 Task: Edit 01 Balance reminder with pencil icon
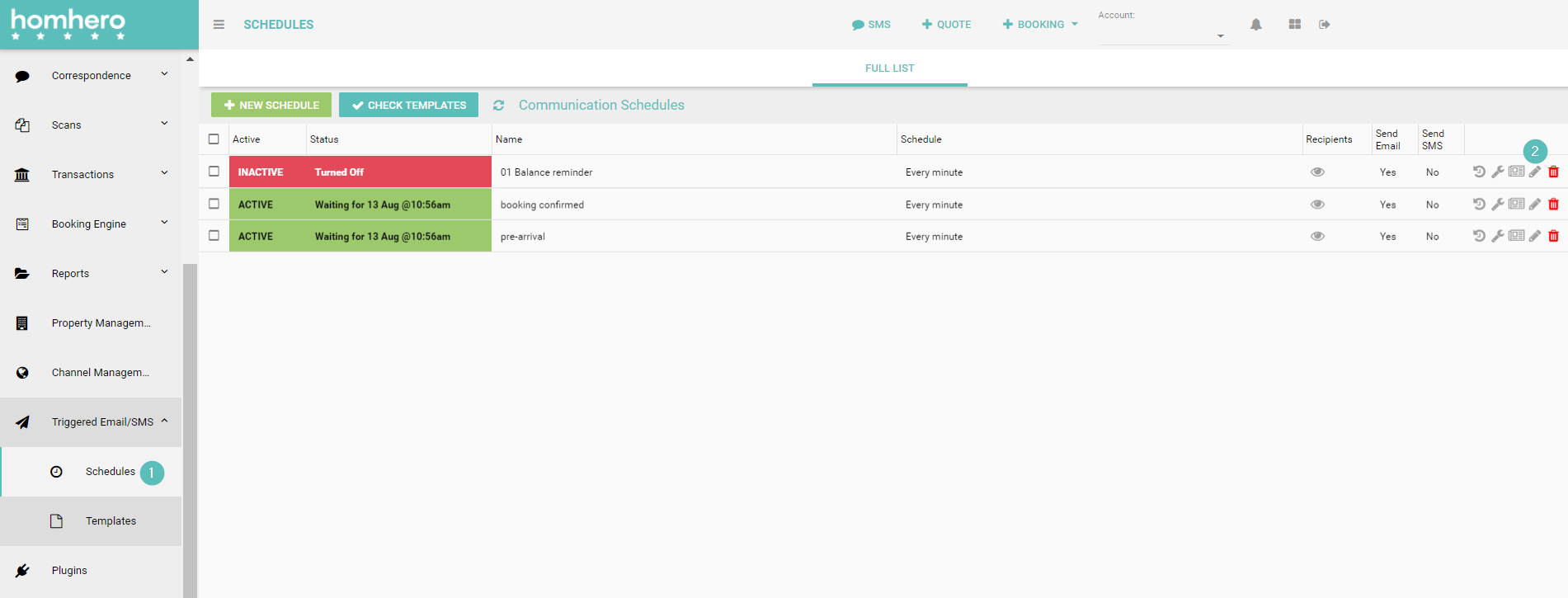point(1535,172)
